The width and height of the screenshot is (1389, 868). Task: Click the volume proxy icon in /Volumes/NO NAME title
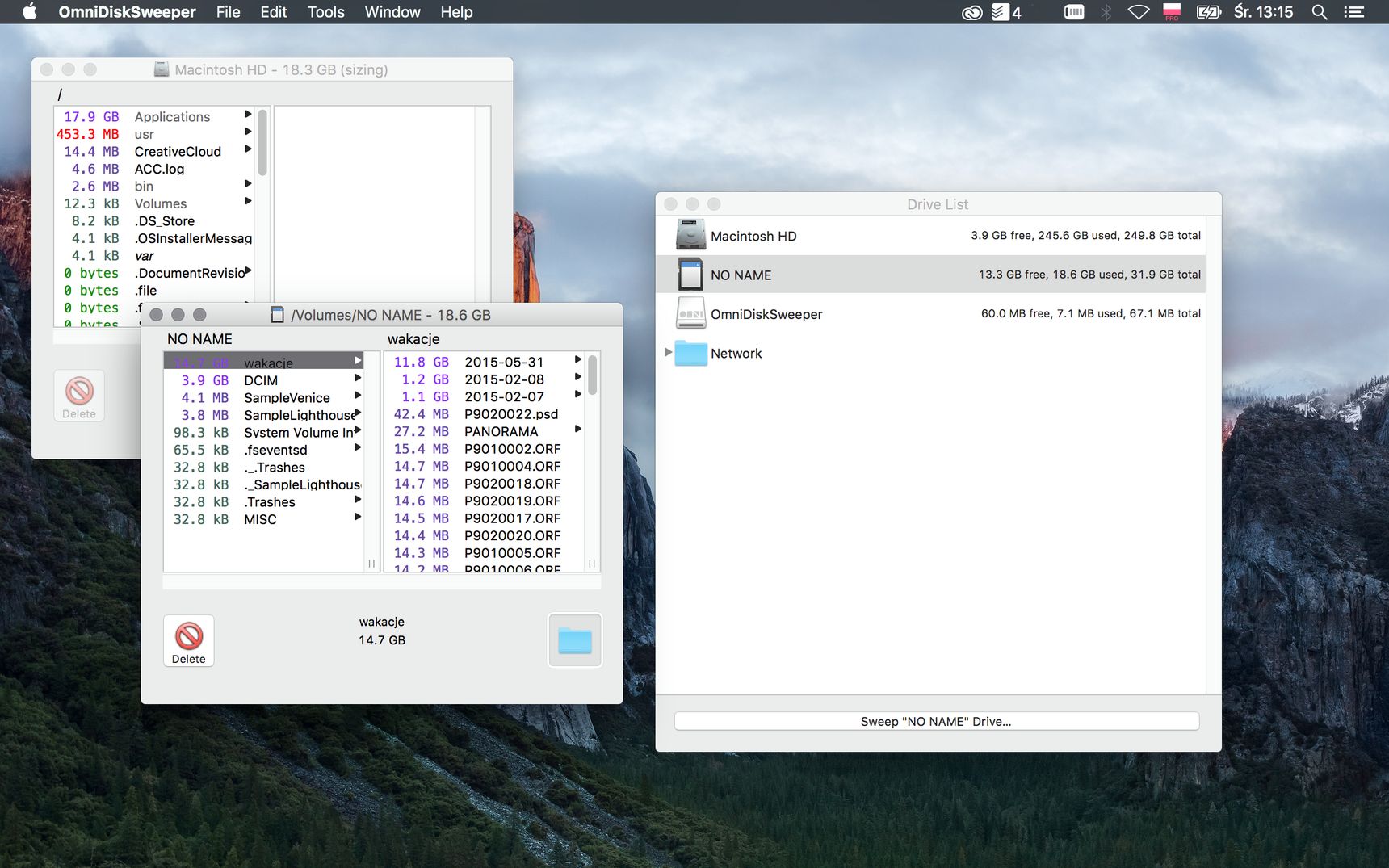pyautogui.click(x=277, y=315)
